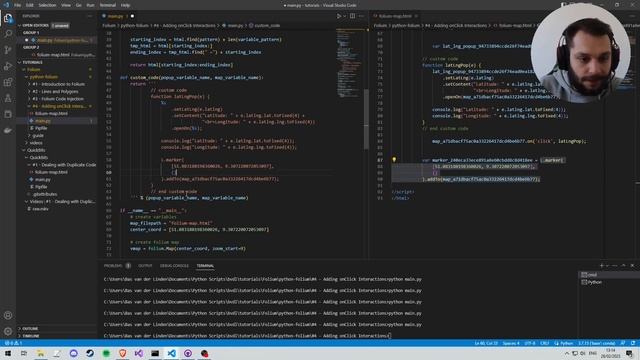
Task: Maximize the terminal panel with chevron up
Action: [x=623, y=266]
